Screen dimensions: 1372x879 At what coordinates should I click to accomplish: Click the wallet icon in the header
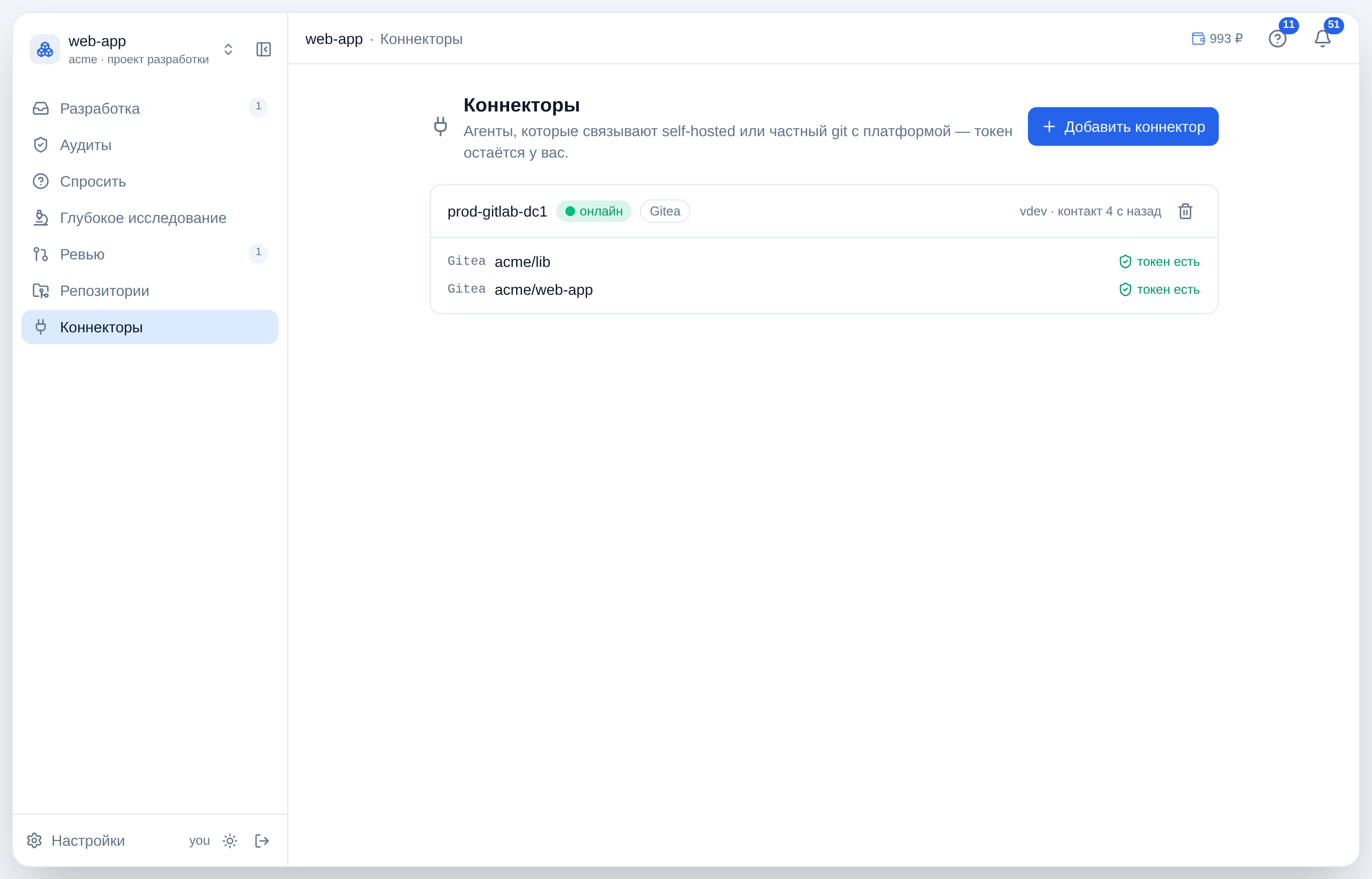[x=1198, y=39]
